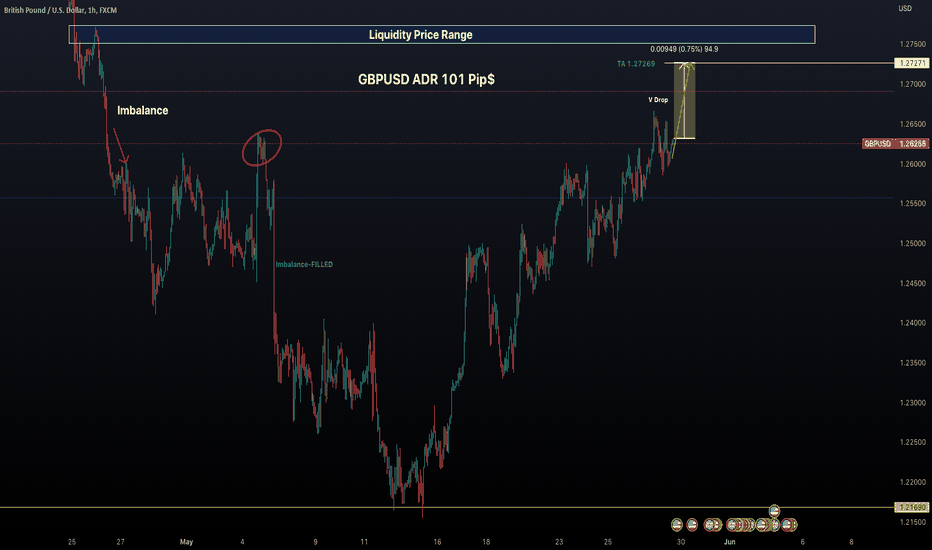This screenshot has height=550, width=932.
Task: Click the 27 date on the time axis
Action: pyautogui.click(x=121, y=542)
